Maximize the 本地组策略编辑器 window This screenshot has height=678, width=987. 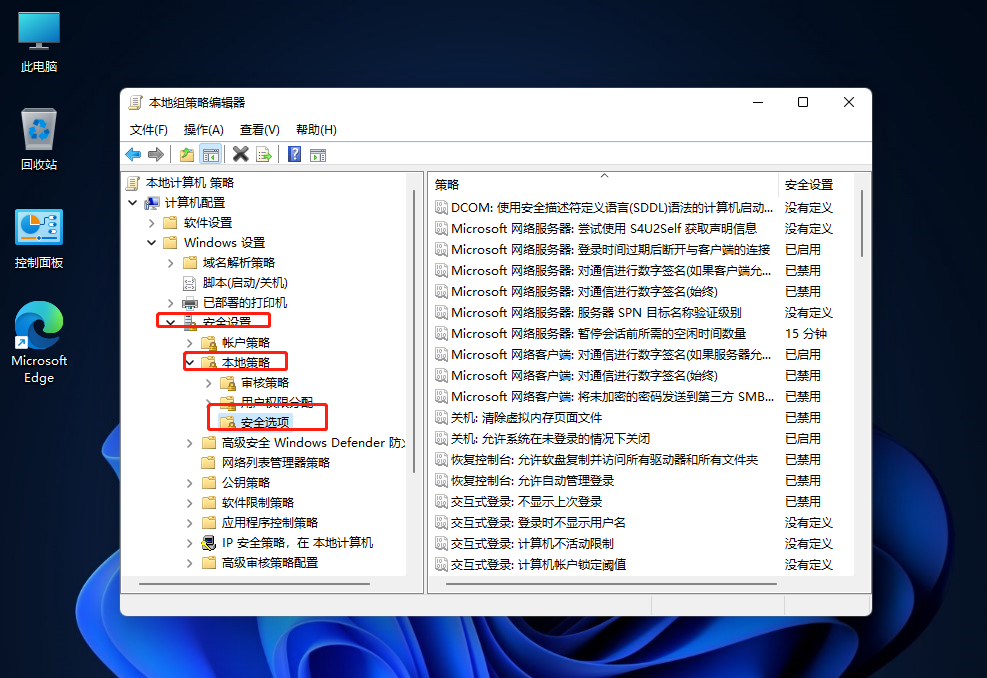coord(803,102)
